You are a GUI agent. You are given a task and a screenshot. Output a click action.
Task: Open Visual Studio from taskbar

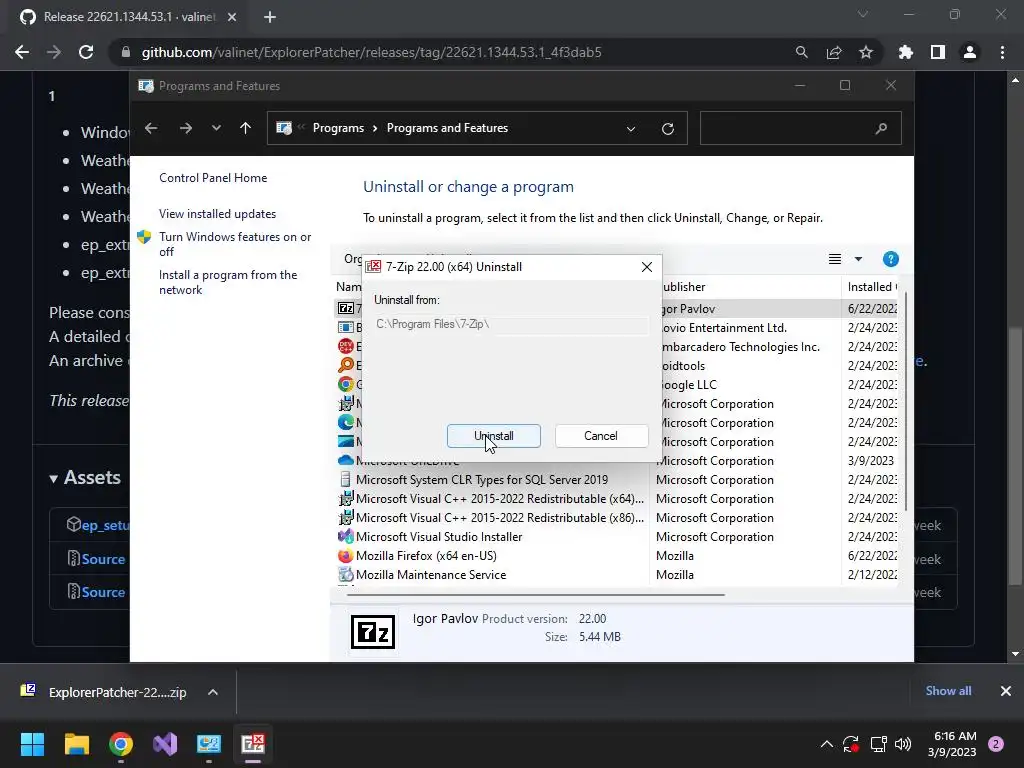point(165,744)
